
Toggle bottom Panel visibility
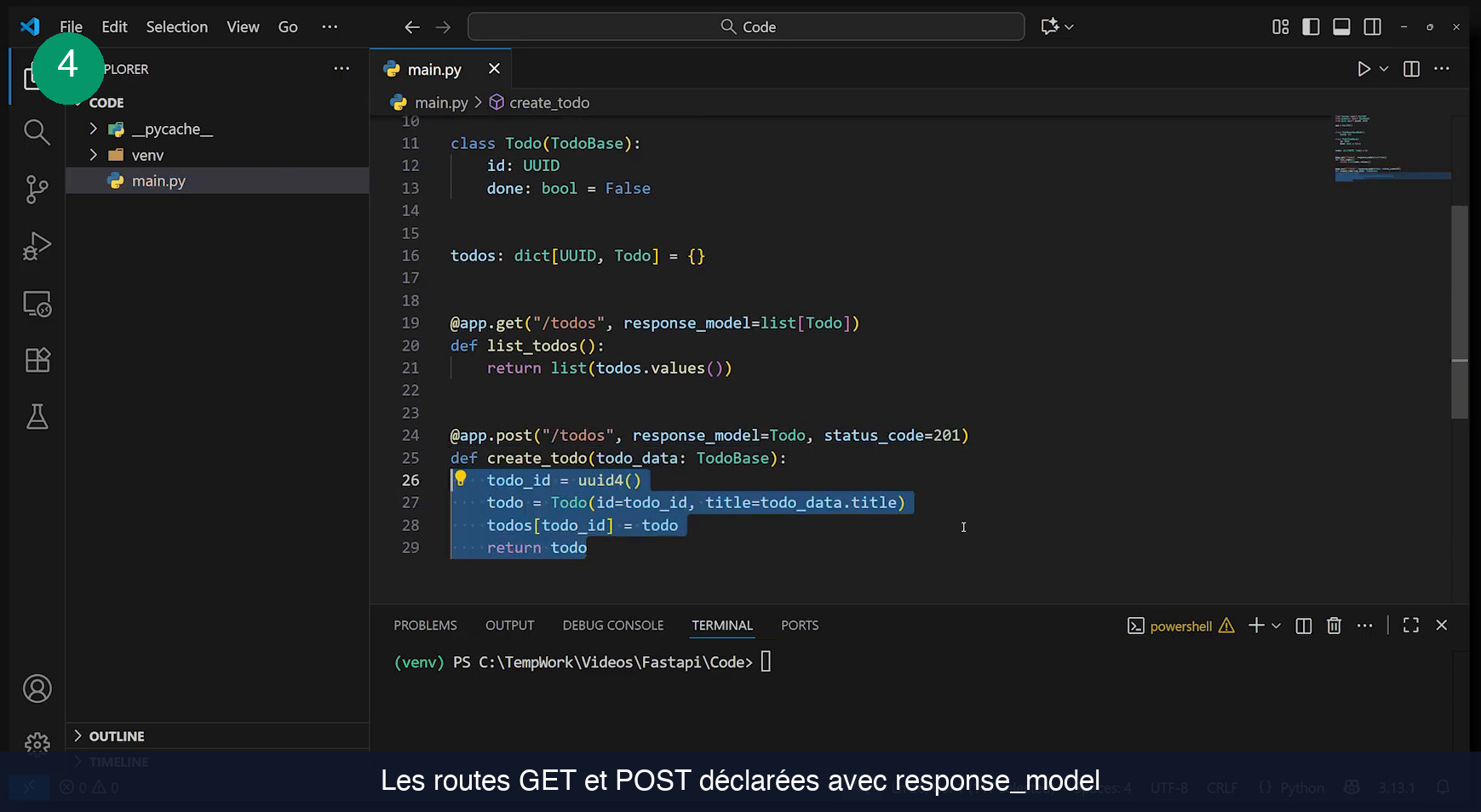click(x=1341, y=26)
